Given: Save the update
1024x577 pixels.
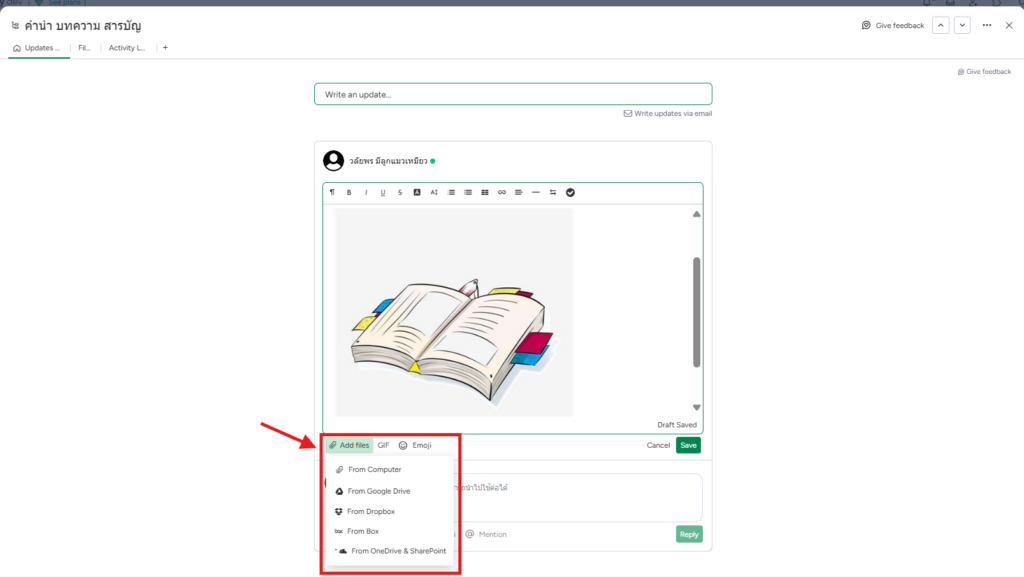Looking at the screenshot, I should click(688, 445).
